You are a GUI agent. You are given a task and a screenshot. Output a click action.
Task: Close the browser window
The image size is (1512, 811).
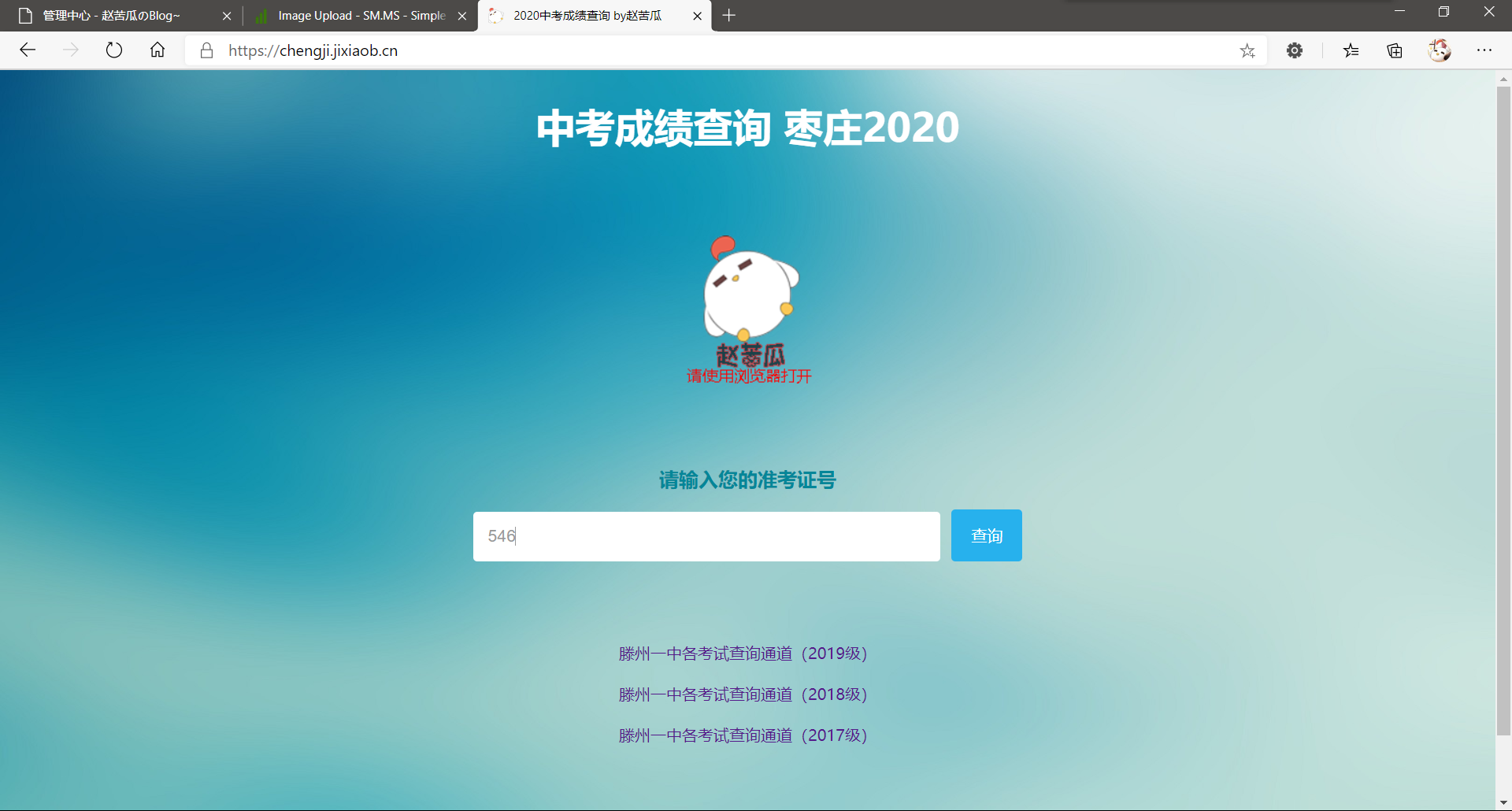1488,12
